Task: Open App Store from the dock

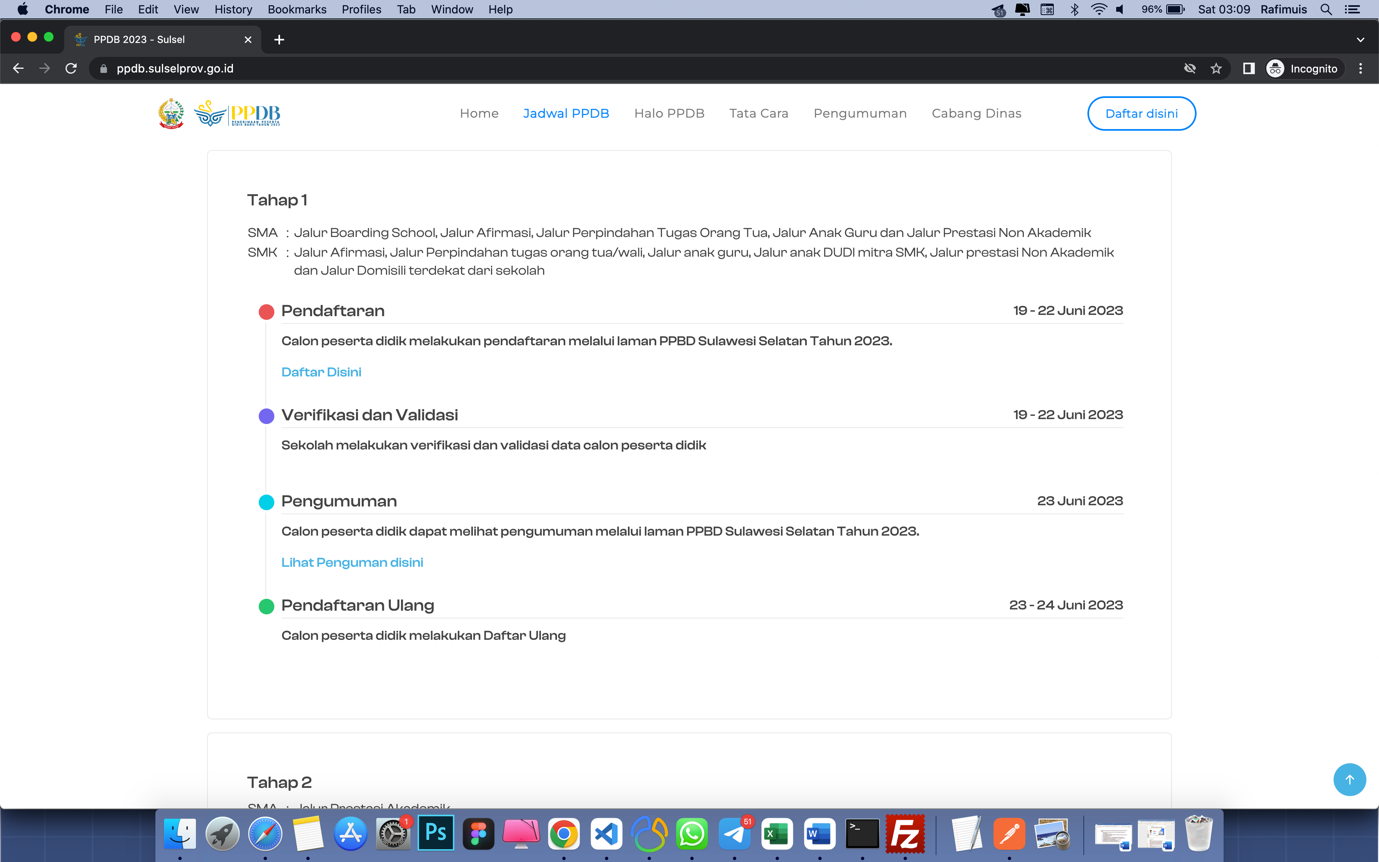Action: tap(350, 833)
